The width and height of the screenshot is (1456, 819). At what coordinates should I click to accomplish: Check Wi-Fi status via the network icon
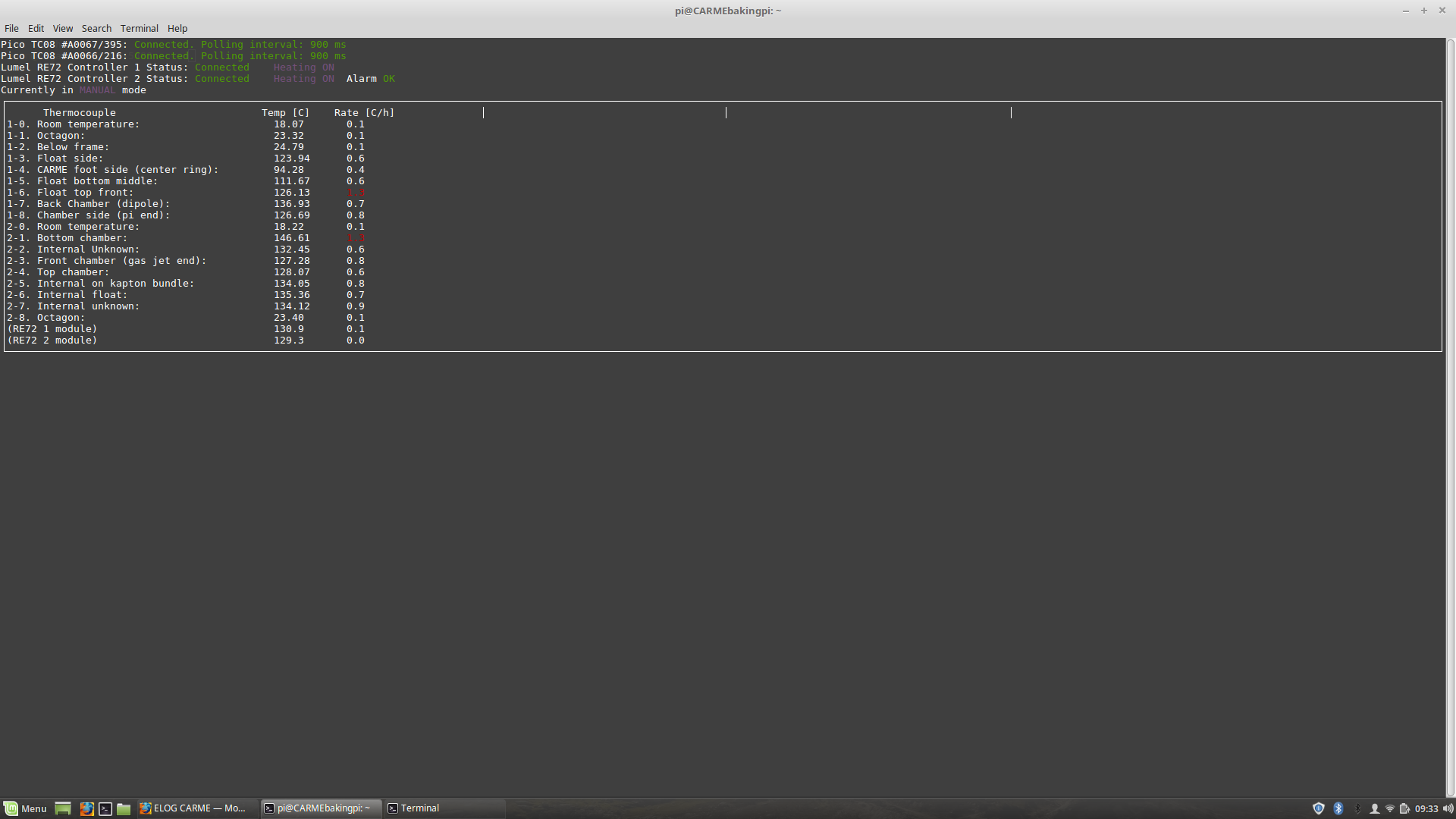1390,809
